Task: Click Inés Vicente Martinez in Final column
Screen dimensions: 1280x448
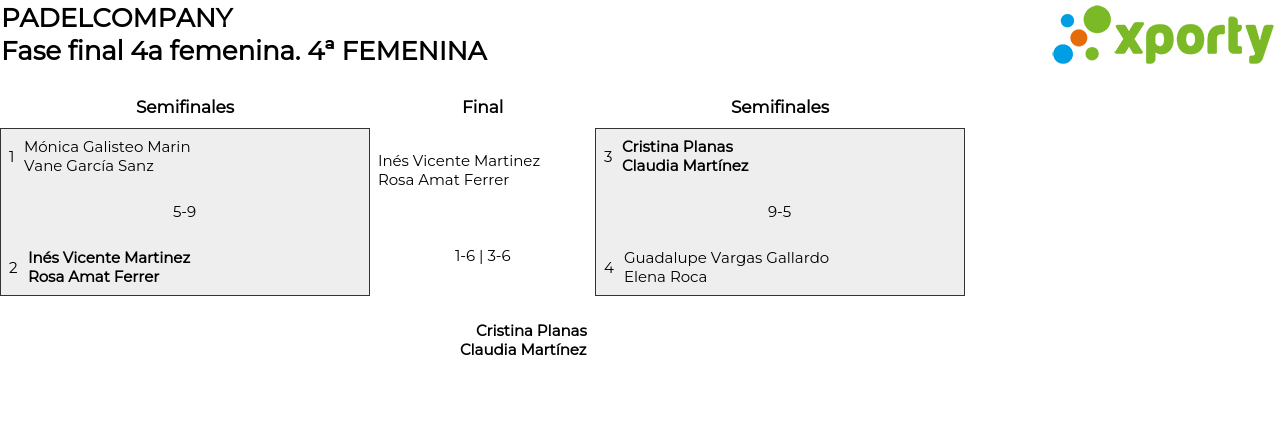Action: pyautogui.click(x=459, y=161)
